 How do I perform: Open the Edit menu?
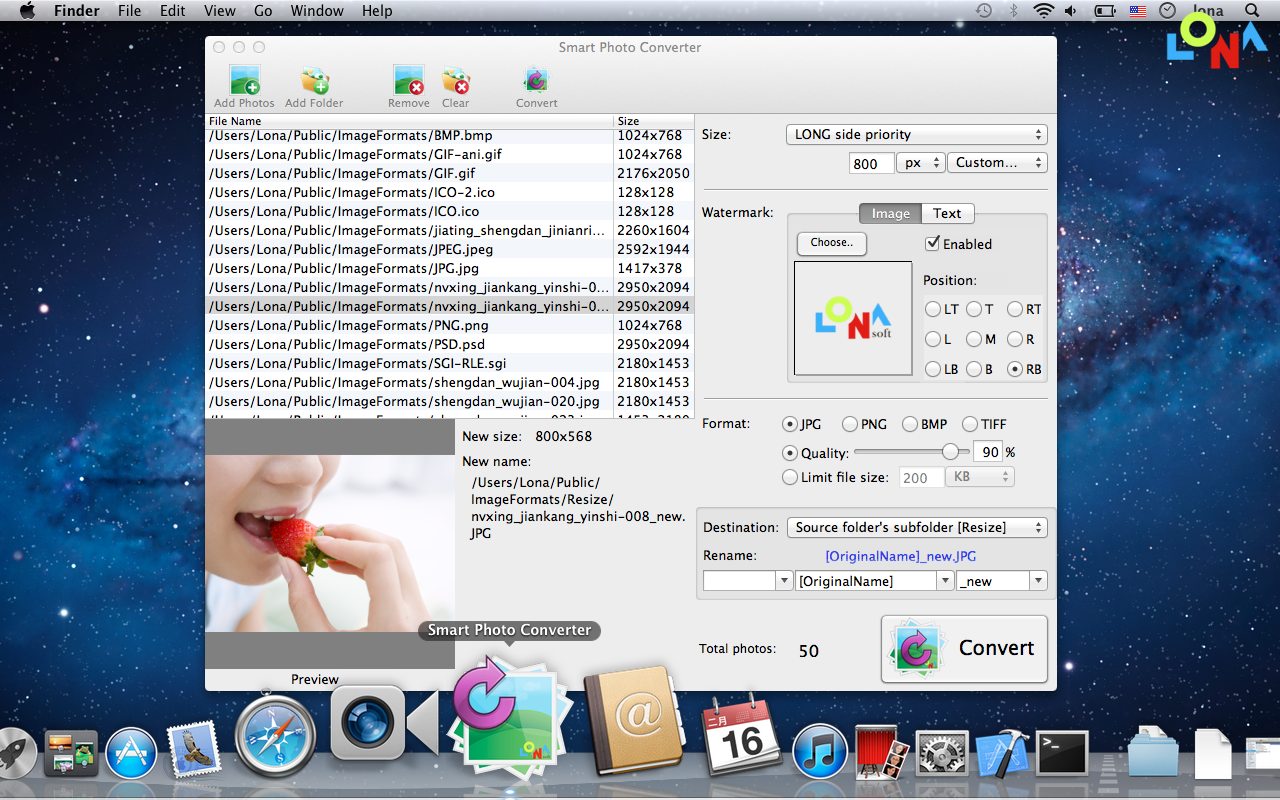coord(173,11)
